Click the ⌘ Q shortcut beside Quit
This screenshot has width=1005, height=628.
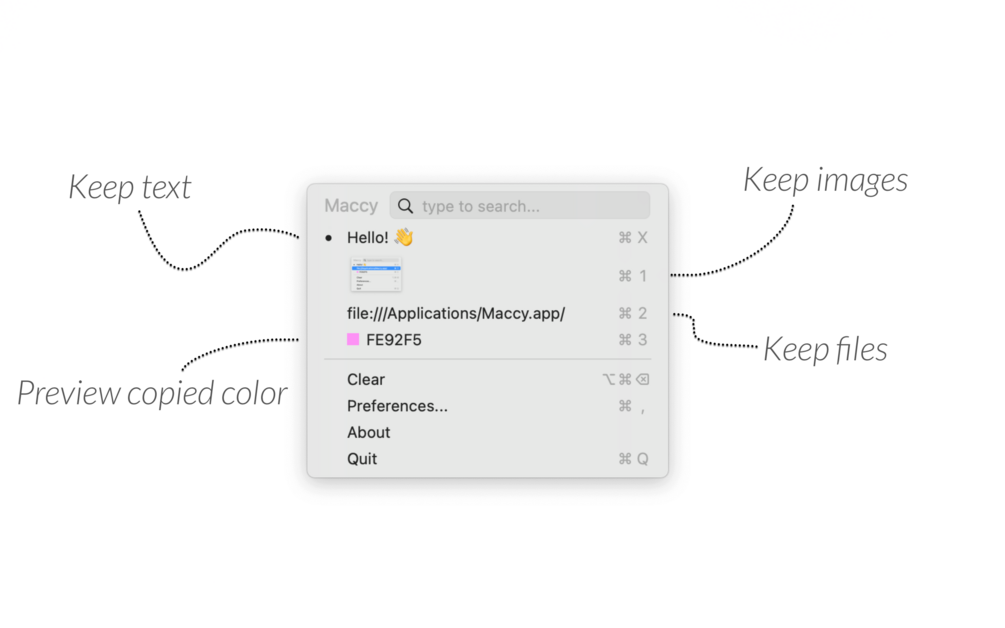633,459
